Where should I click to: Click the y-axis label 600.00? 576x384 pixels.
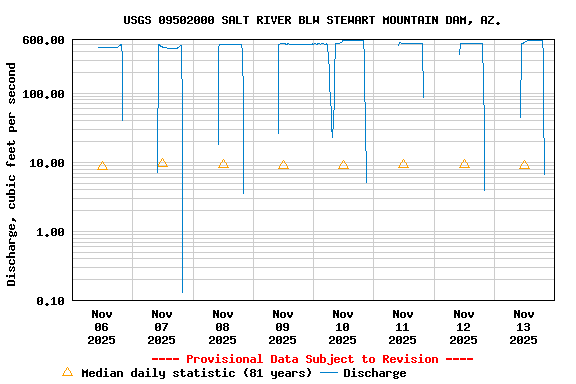tap(43, 40)
